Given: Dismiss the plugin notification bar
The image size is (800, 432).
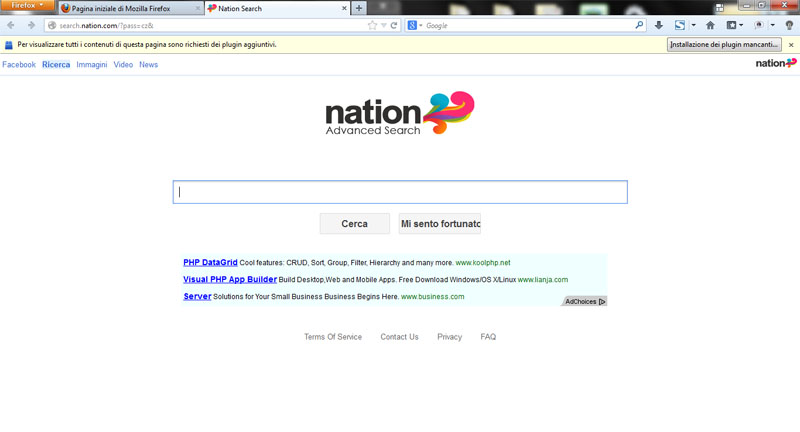Looking at the screenshot, I should 791,45.
